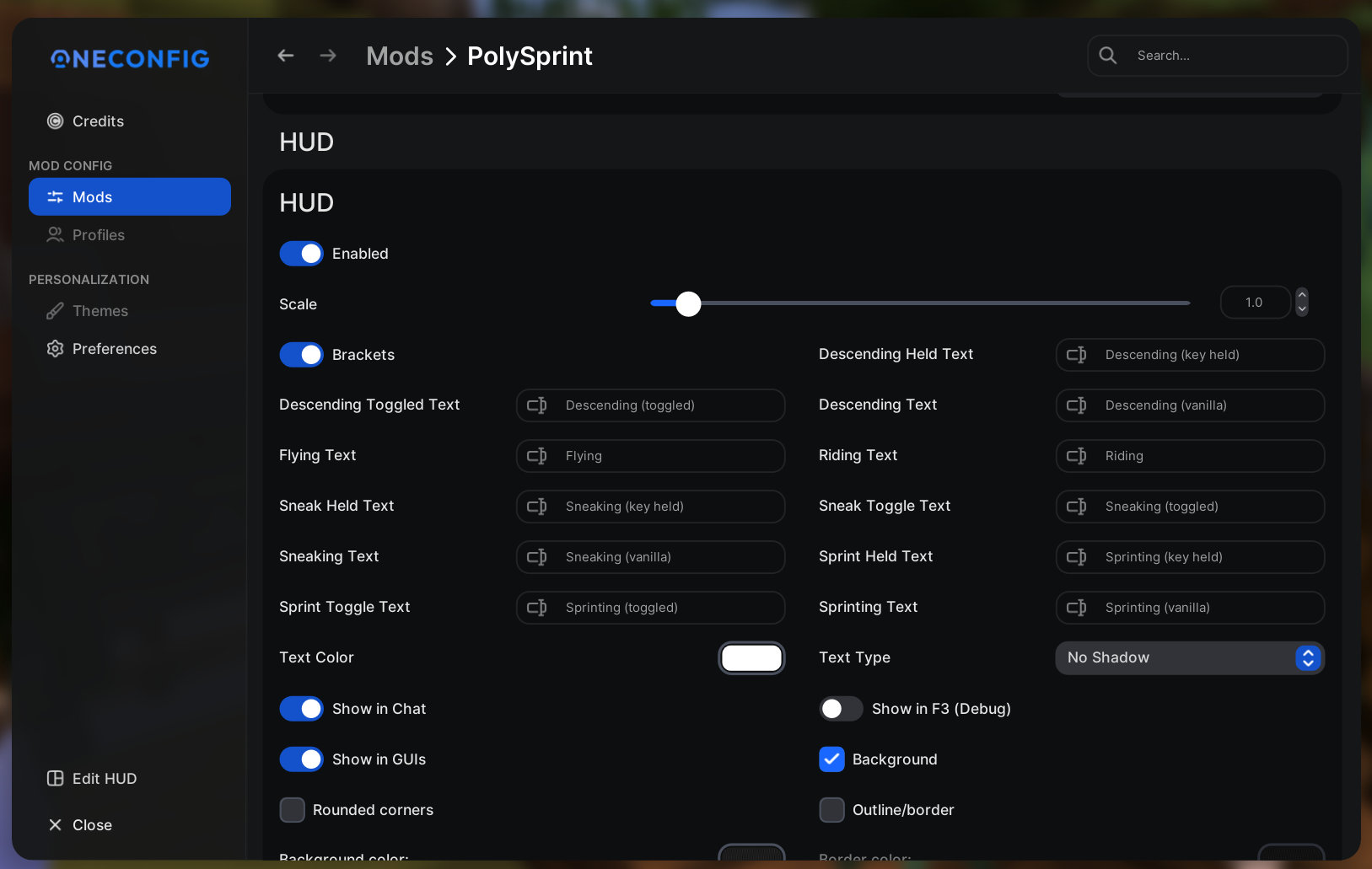Screen dimensions: 1372x869
Task: Click text cursor icon in Sneak Toggle Text field
Action: coord(1077,507)
